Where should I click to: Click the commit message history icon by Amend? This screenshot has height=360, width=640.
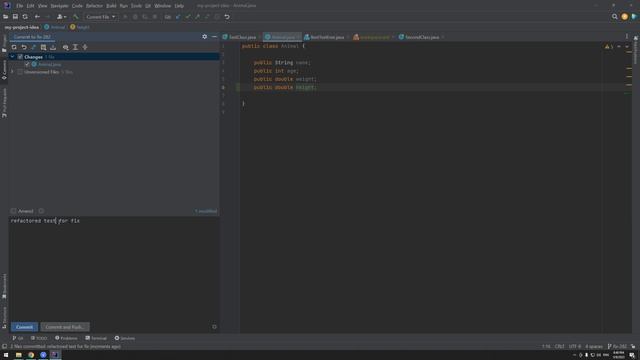click(41, 211)
